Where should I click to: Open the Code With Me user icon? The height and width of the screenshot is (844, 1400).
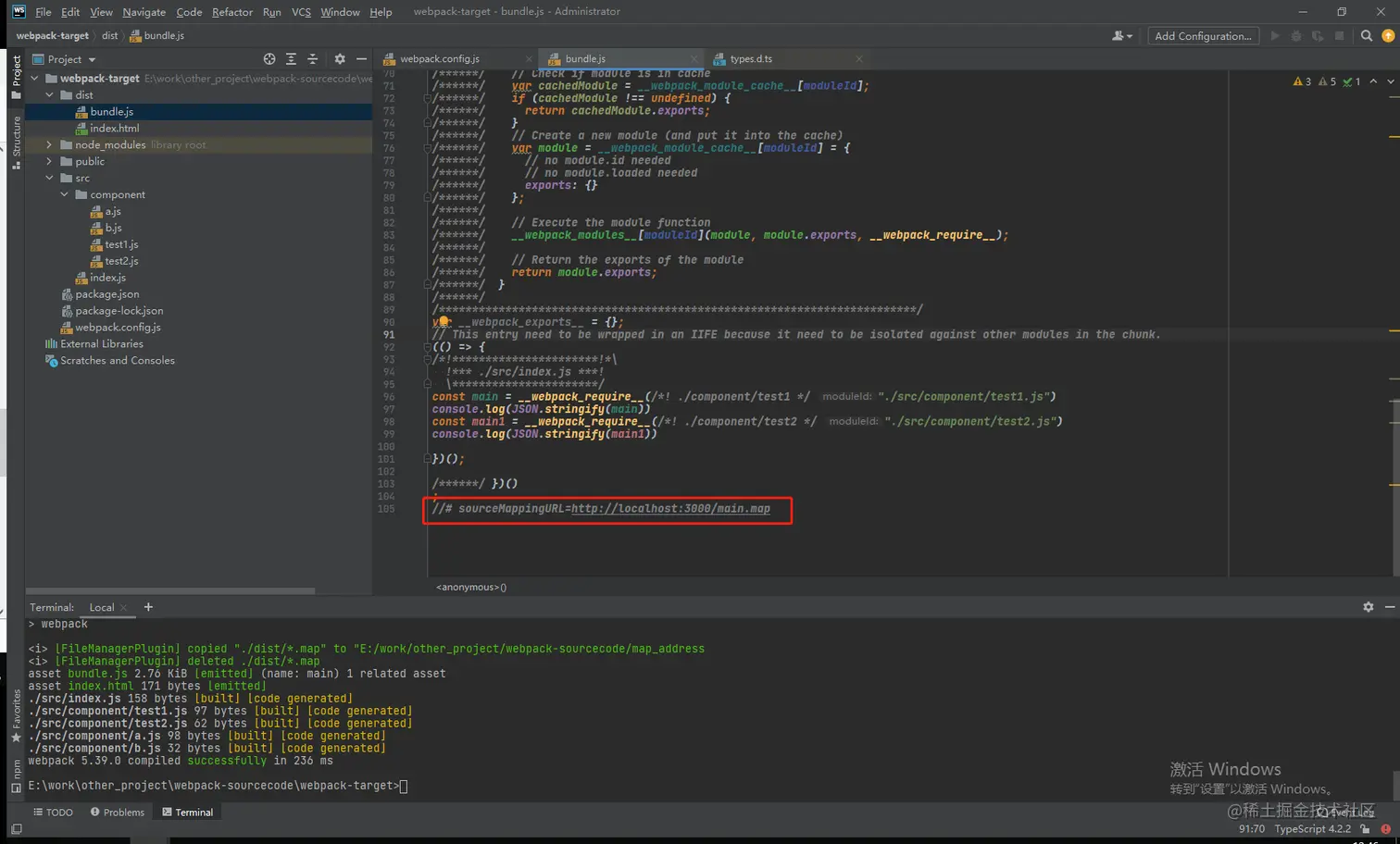(x=1121, y=36)
